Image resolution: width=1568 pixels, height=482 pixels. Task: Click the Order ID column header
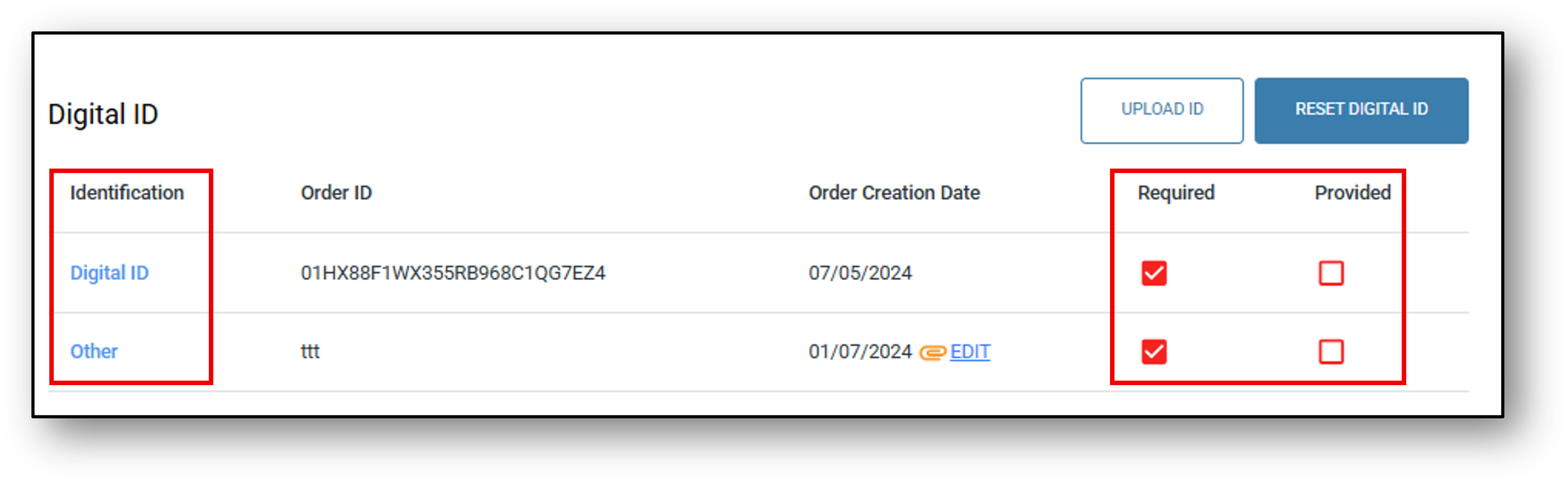[336, 193]
